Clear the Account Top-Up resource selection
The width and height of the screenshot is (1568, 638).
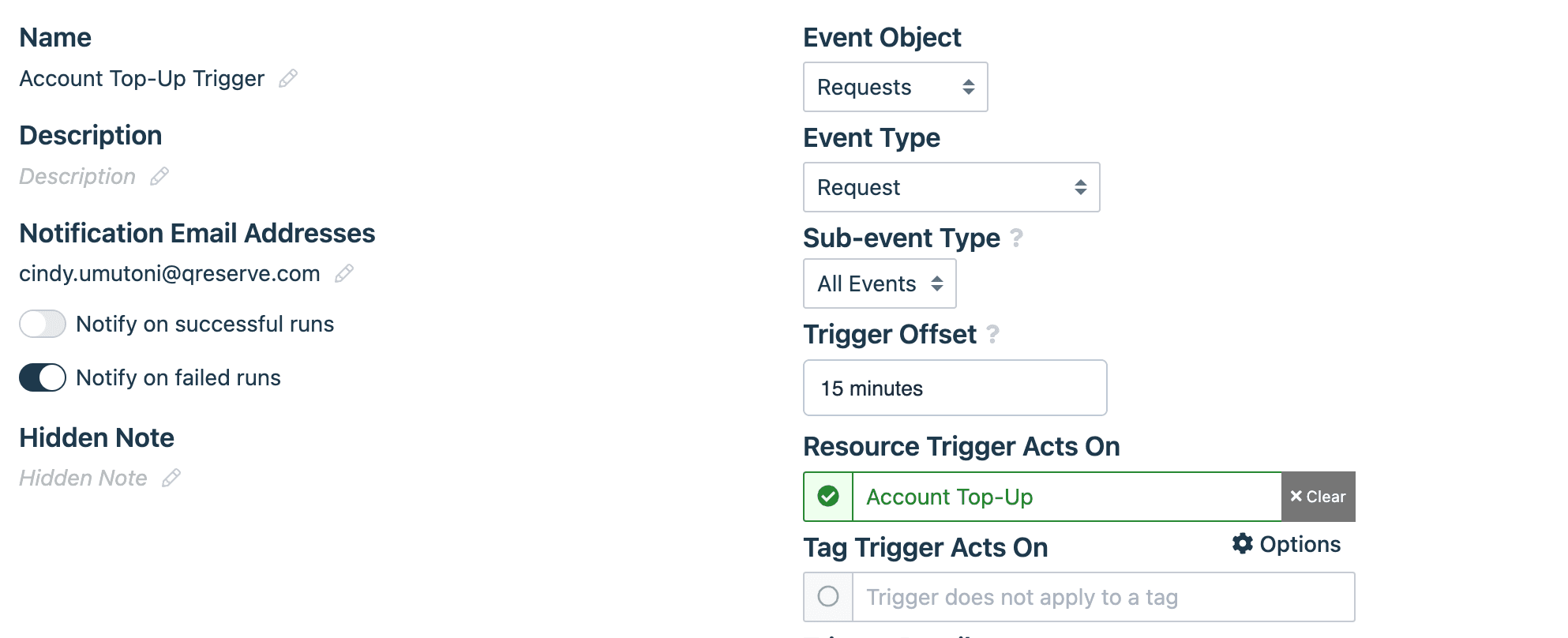1317,496
